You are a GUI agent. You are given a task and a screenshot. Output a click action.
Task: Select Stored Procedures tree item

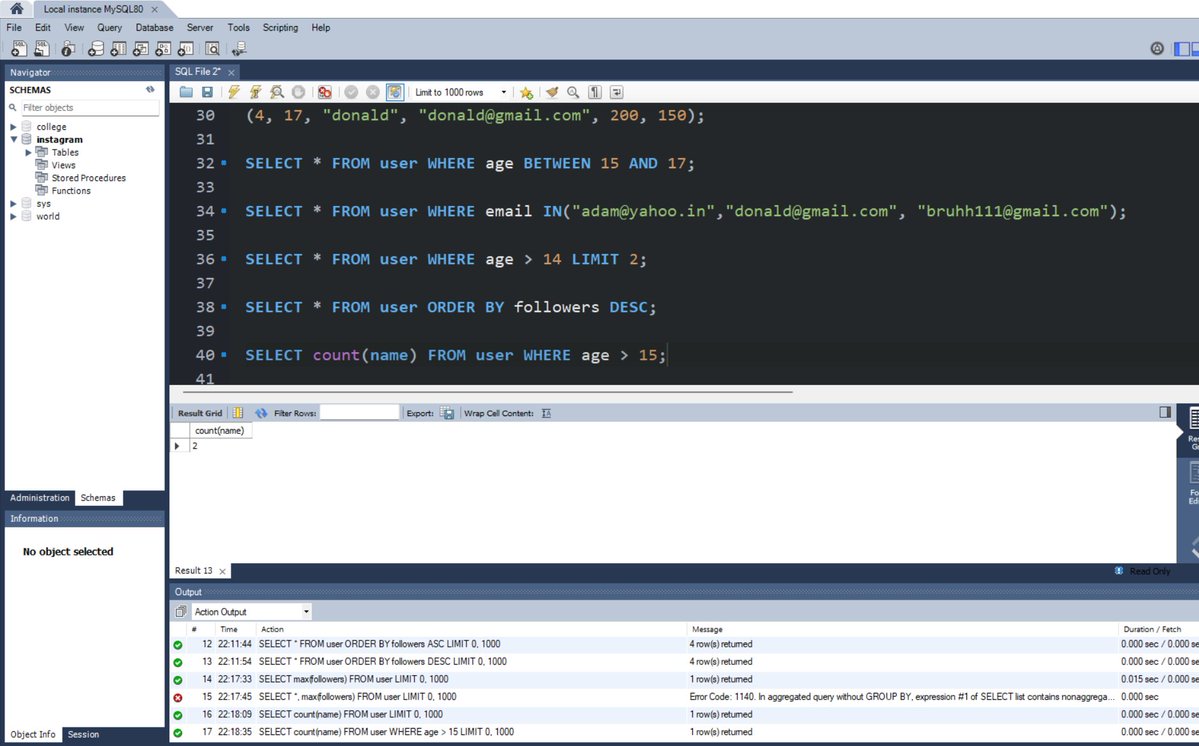(x=89, y=178)
